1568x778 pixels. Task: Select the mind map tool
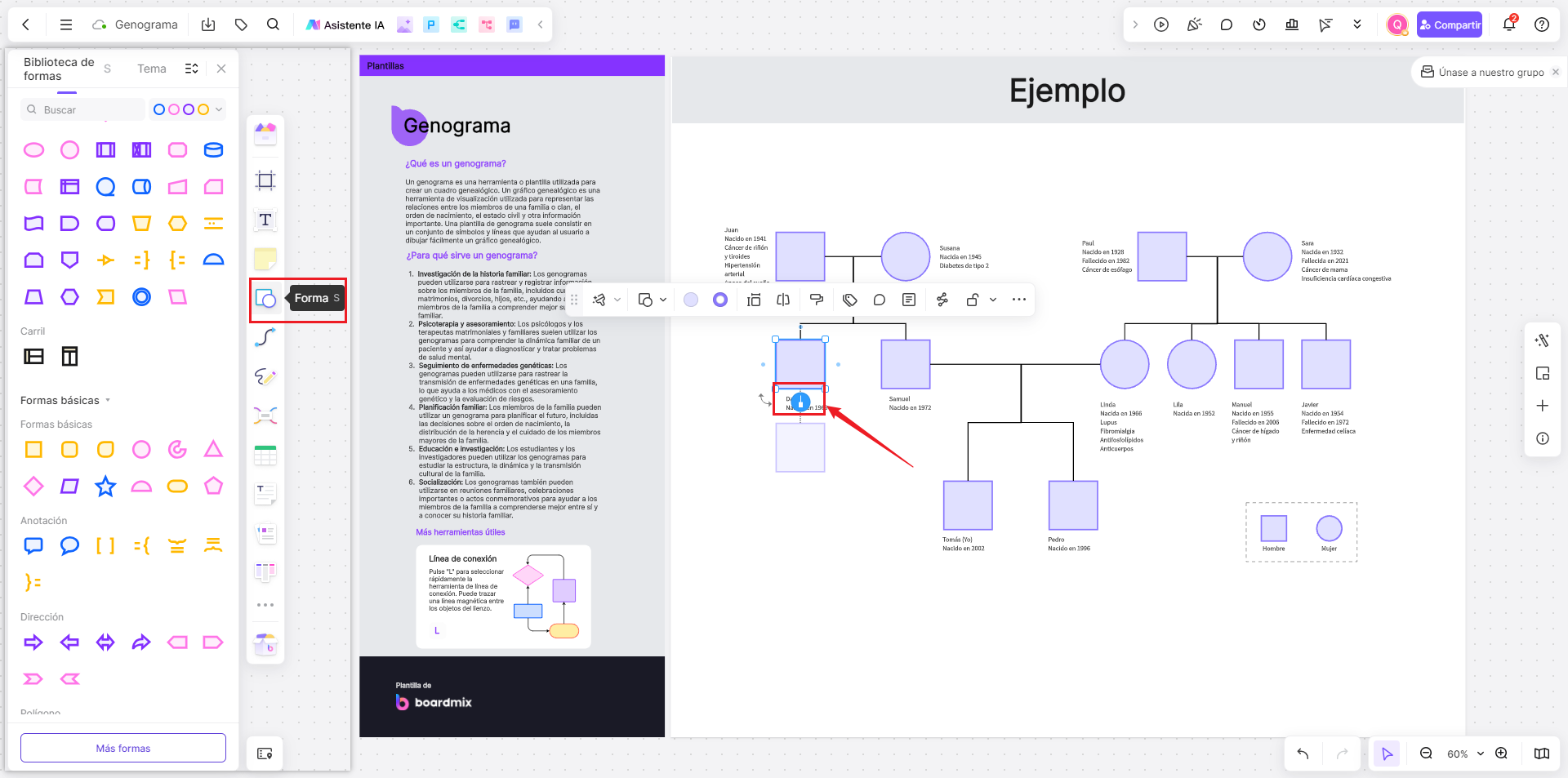(x=265, y=416)
